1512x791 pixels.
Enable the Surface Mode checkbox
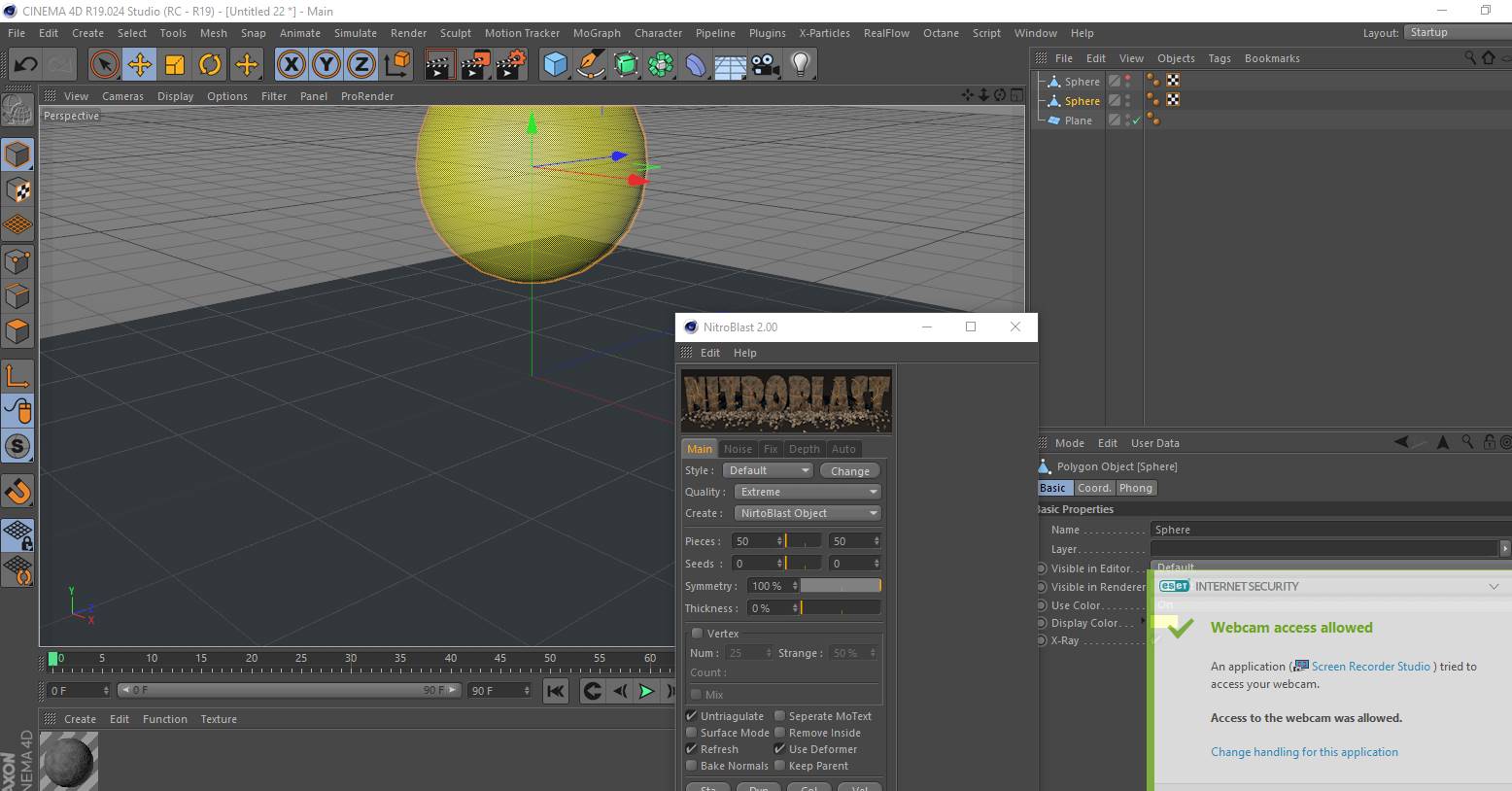(692, 733)
